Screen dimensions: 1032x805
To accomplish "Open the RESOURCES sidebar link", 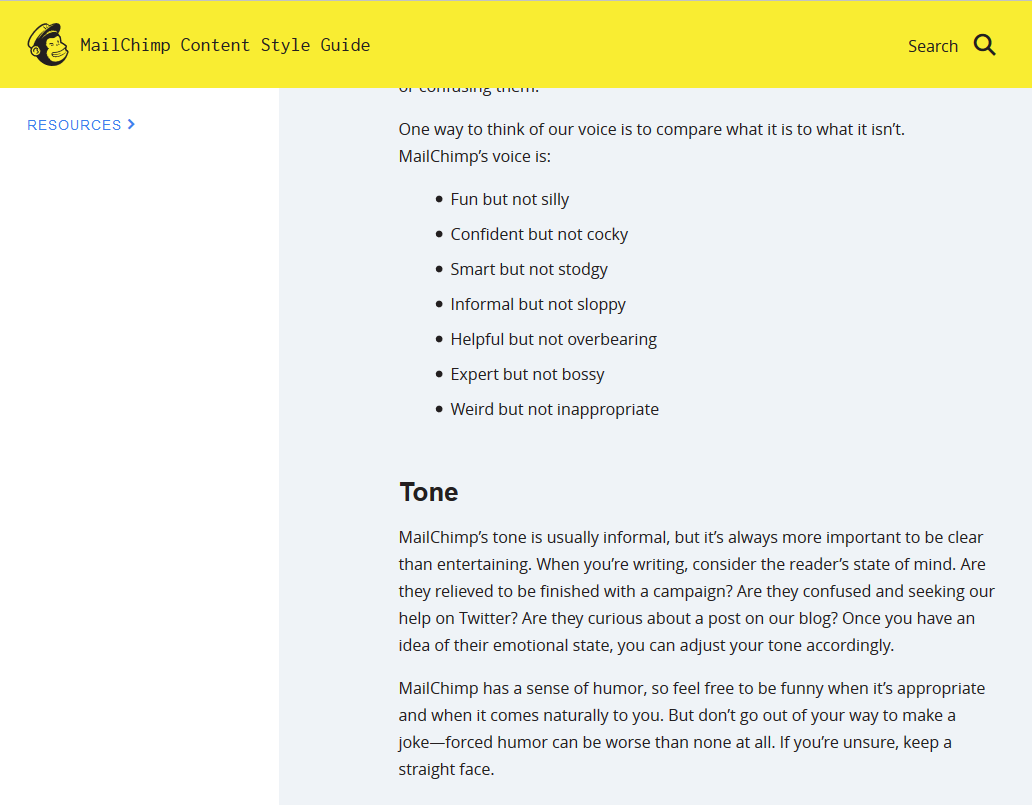I will (x=74, y=125).
